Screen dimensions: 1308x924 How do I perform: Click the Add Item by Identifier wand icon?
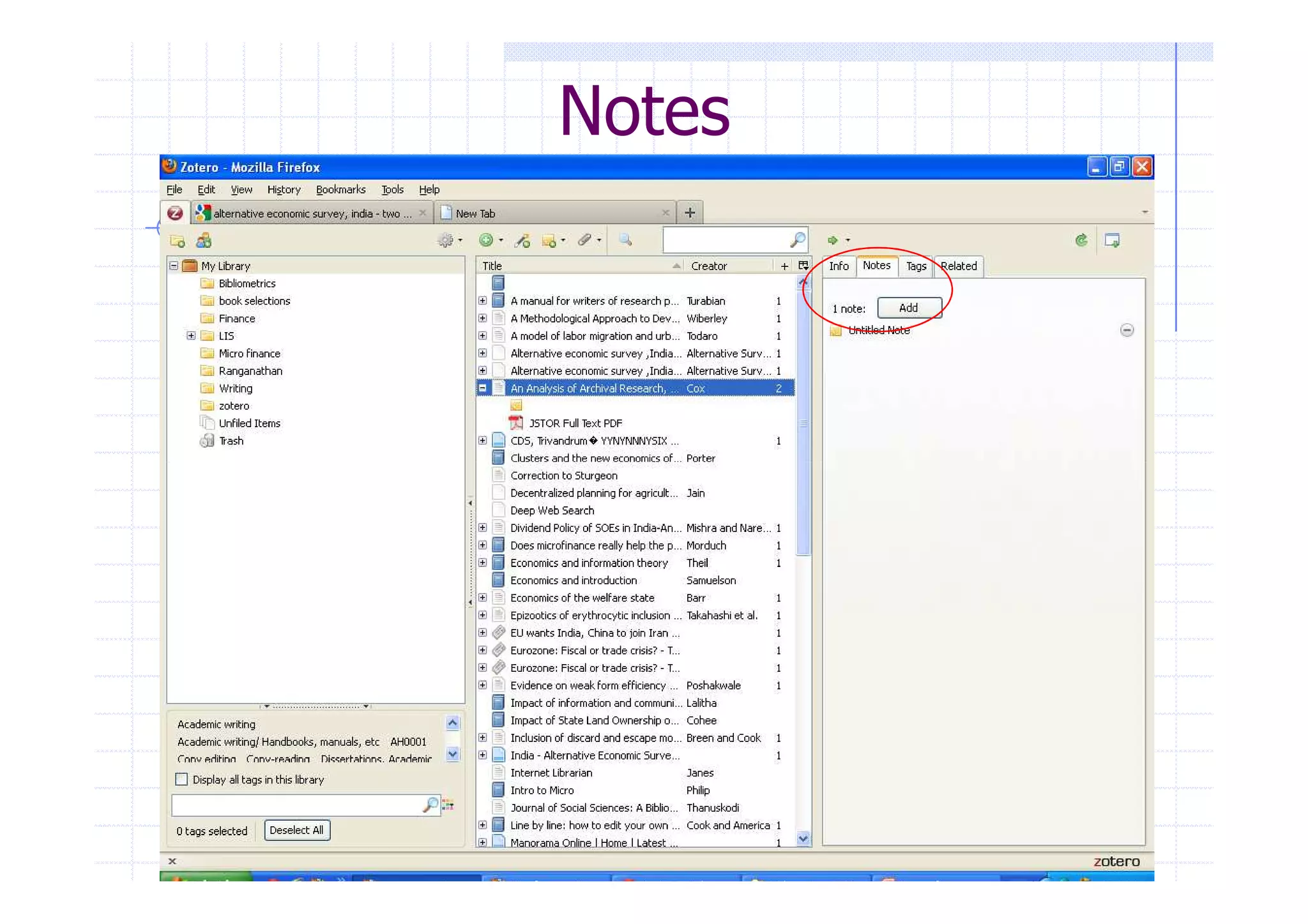522,241
